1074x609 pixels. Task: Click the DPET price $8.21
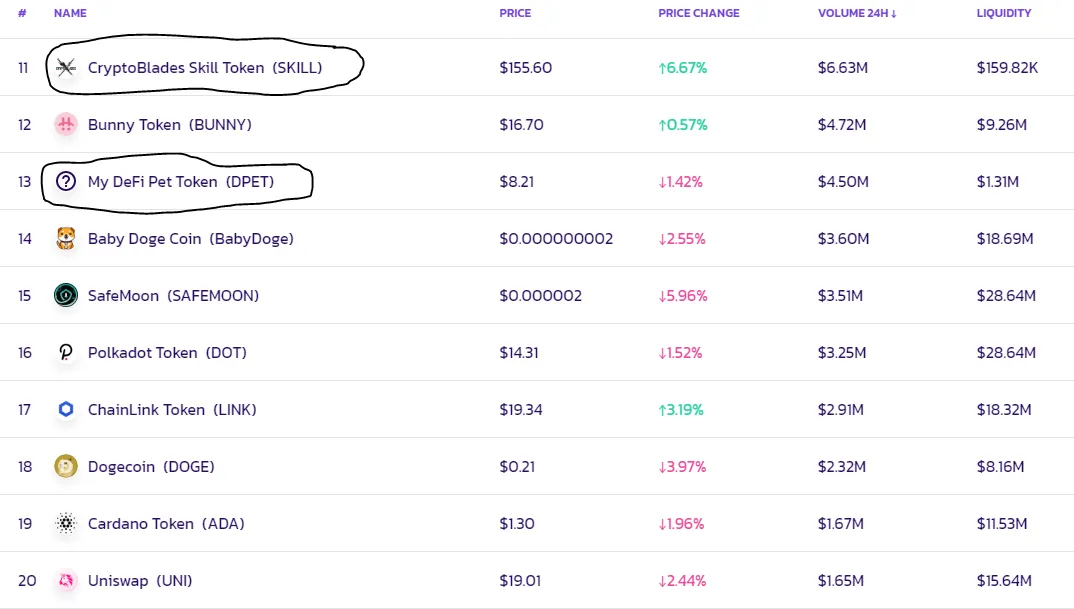tap(516, 182)
